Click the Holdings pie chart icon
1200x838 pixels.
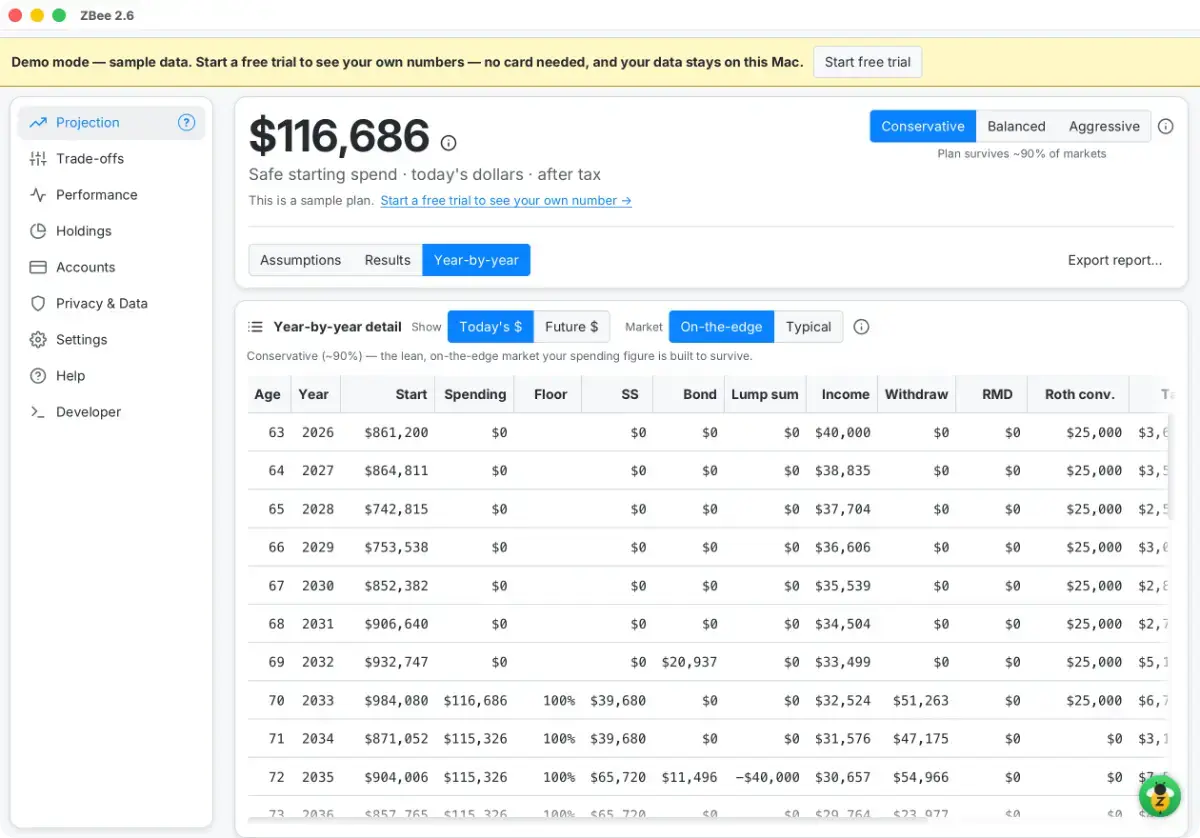coord(38,231)
